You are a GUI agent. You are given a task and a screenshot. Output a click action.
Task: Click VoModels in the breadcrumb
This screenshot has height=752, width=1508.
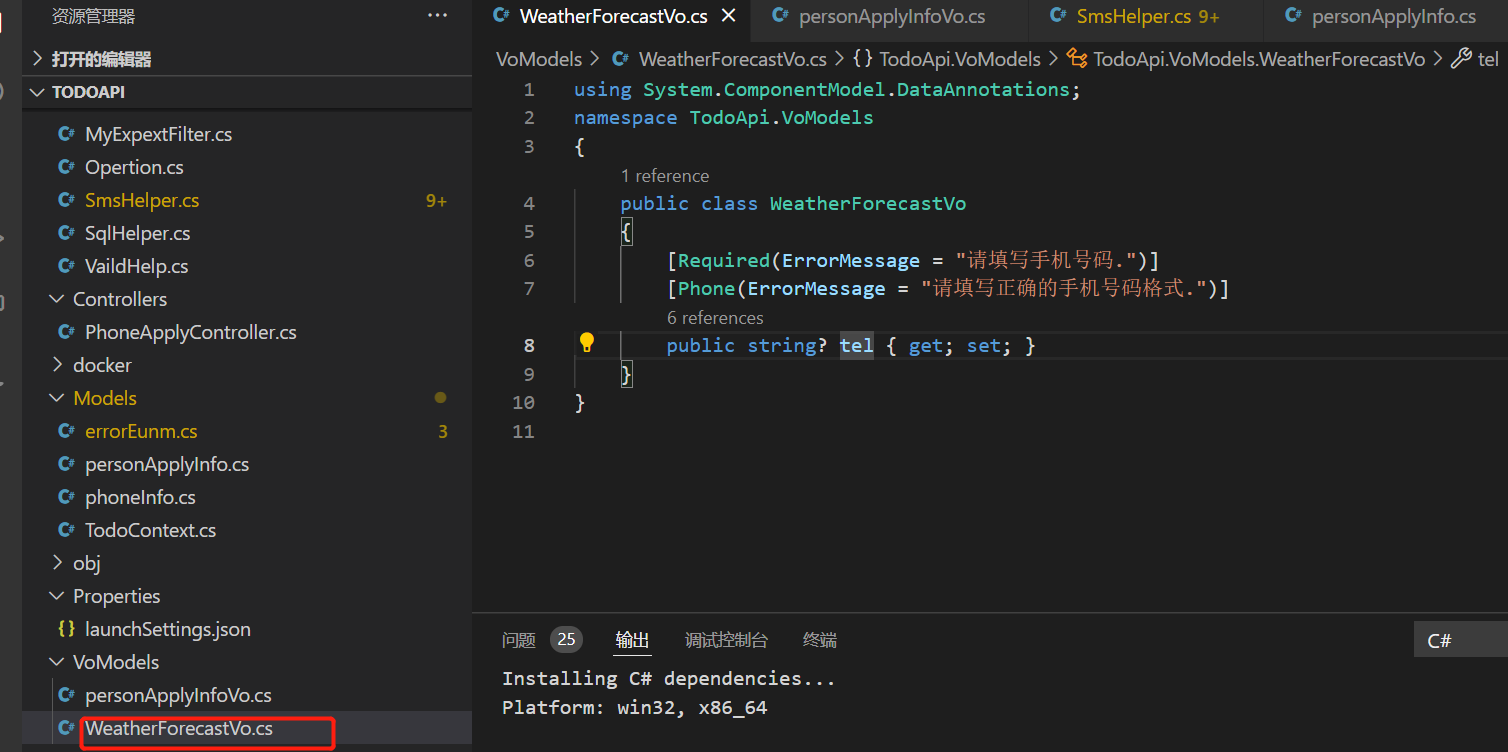click(539, 59)
